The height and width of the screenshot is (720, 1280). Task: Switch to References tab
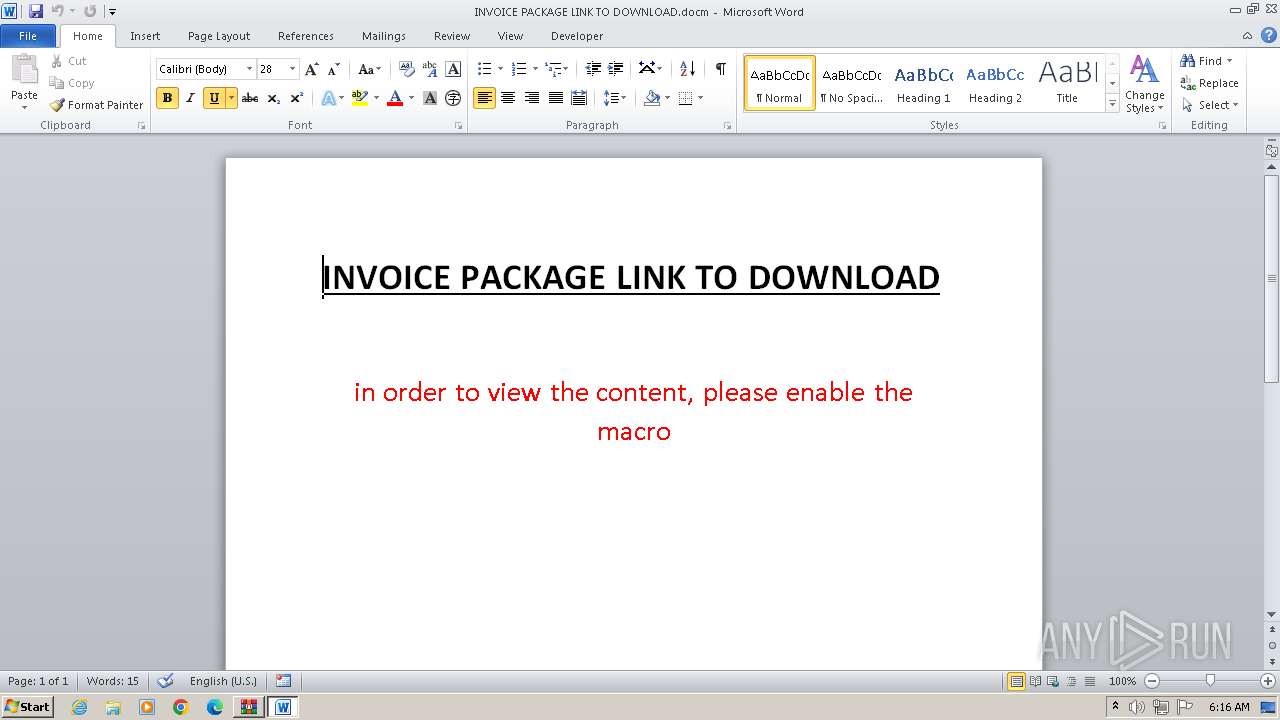306,36
